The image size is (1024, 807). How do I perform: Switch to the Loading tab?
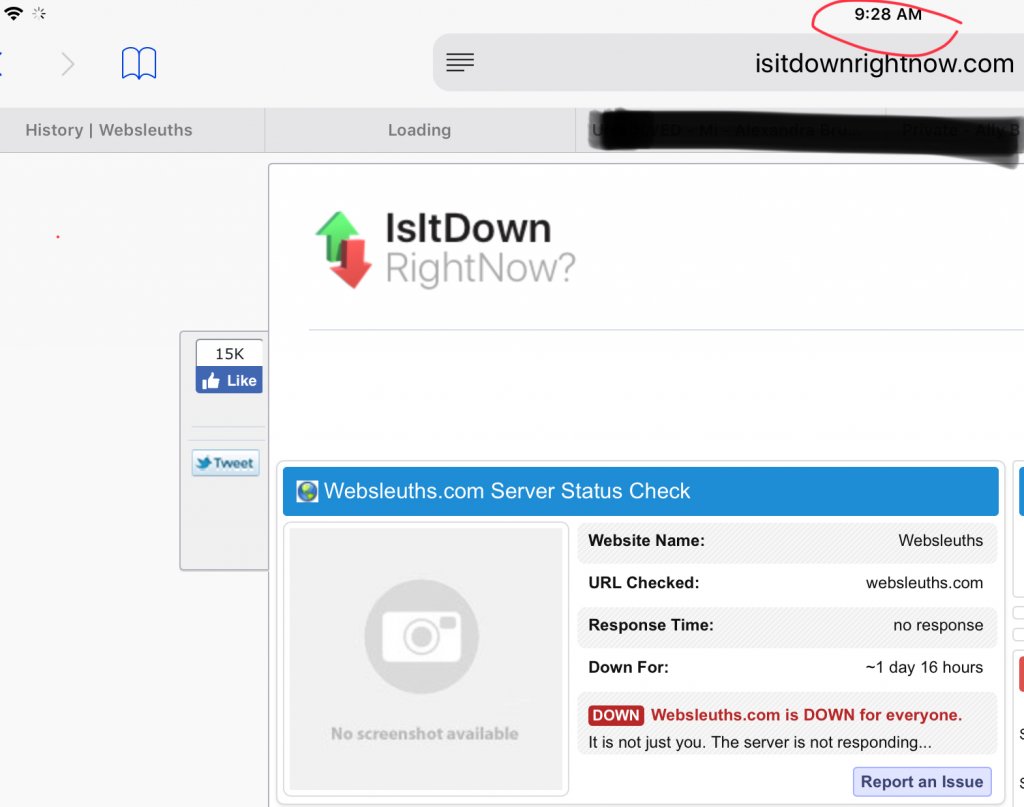click(x=419, y=130)
